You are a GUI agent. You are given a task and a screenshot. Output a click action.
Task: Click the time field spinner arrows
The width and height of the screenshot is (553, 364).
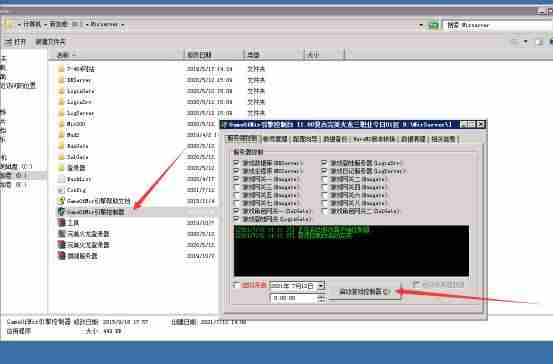coord(321,298)
